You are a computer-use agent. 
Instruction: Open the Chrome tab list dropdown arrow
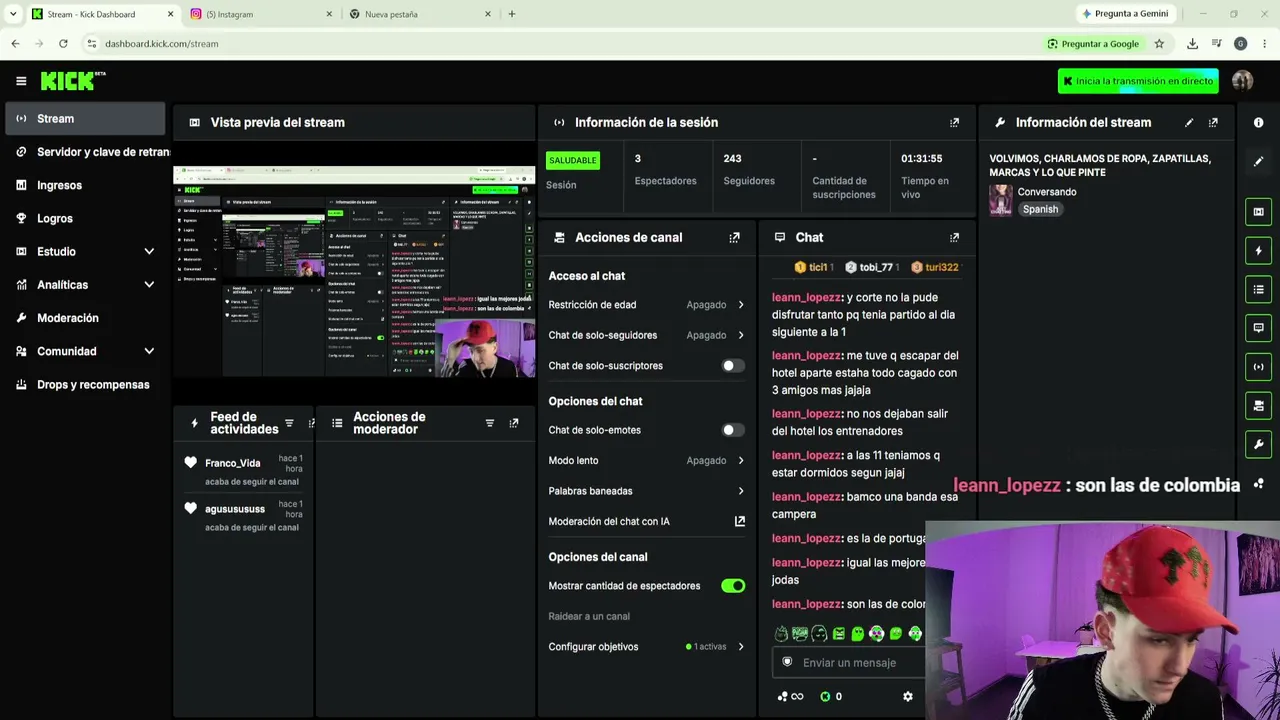[x=13, y=14]
